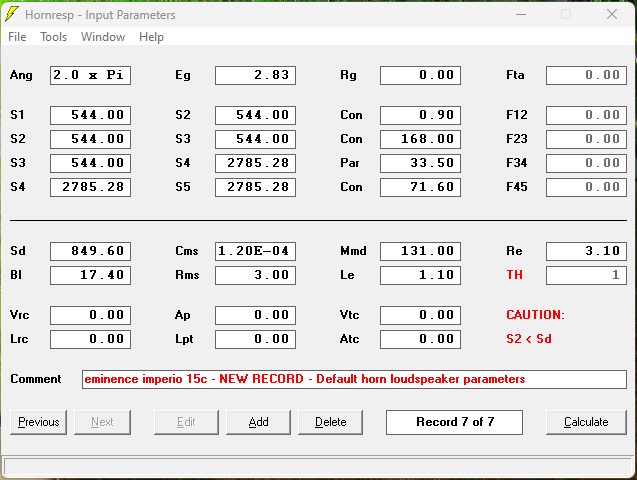Close the Hornresp window
637x480 pixels.
point(612,15)
